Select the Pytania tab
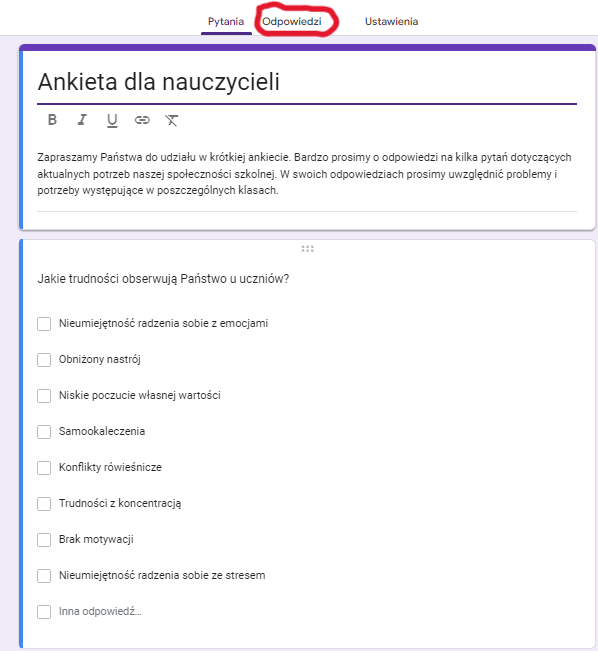Image resolution: width=598 pixels, height=651 pixels. pyautogui.click(x=226, y=22)
